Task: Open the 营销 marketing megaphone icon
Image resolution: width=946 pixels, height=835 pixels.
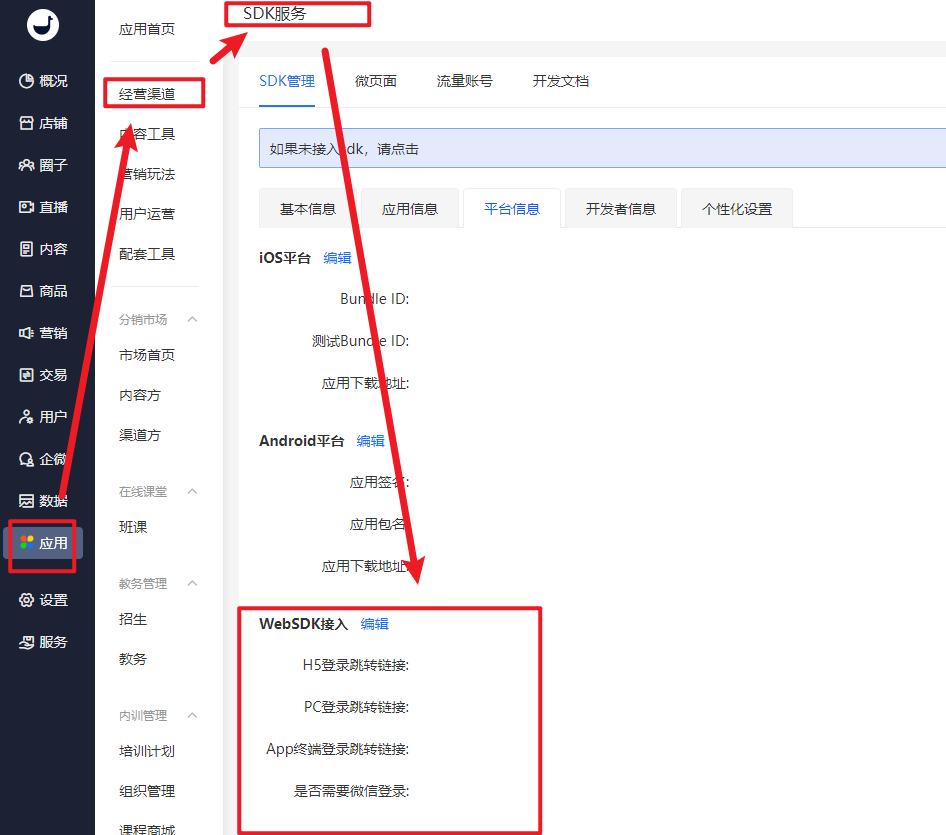Action: [27, 333]
